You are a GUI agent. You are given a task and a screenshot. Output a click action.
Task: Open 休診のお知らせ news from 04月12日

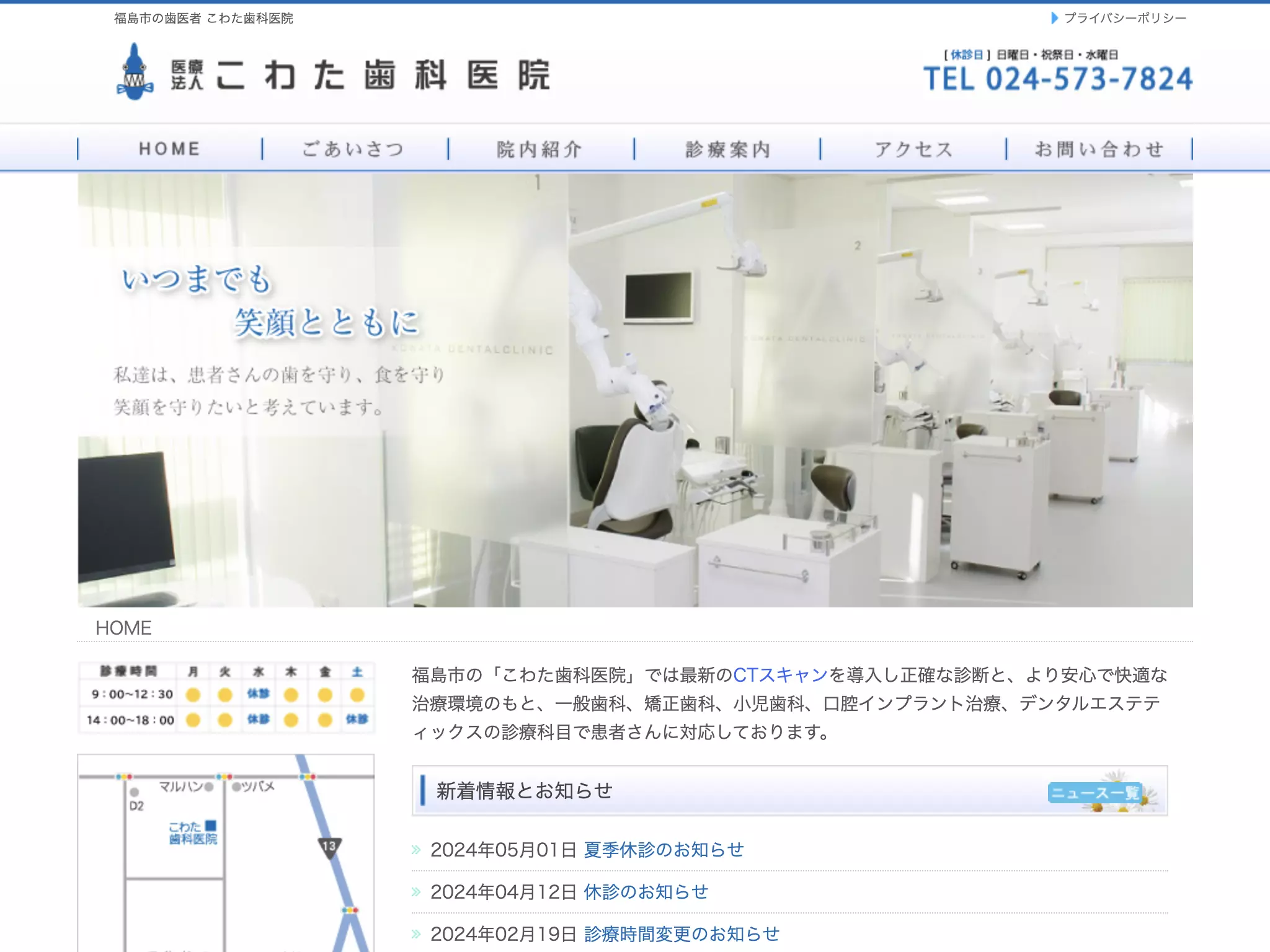pyautogui.click(x=646, y=891)
